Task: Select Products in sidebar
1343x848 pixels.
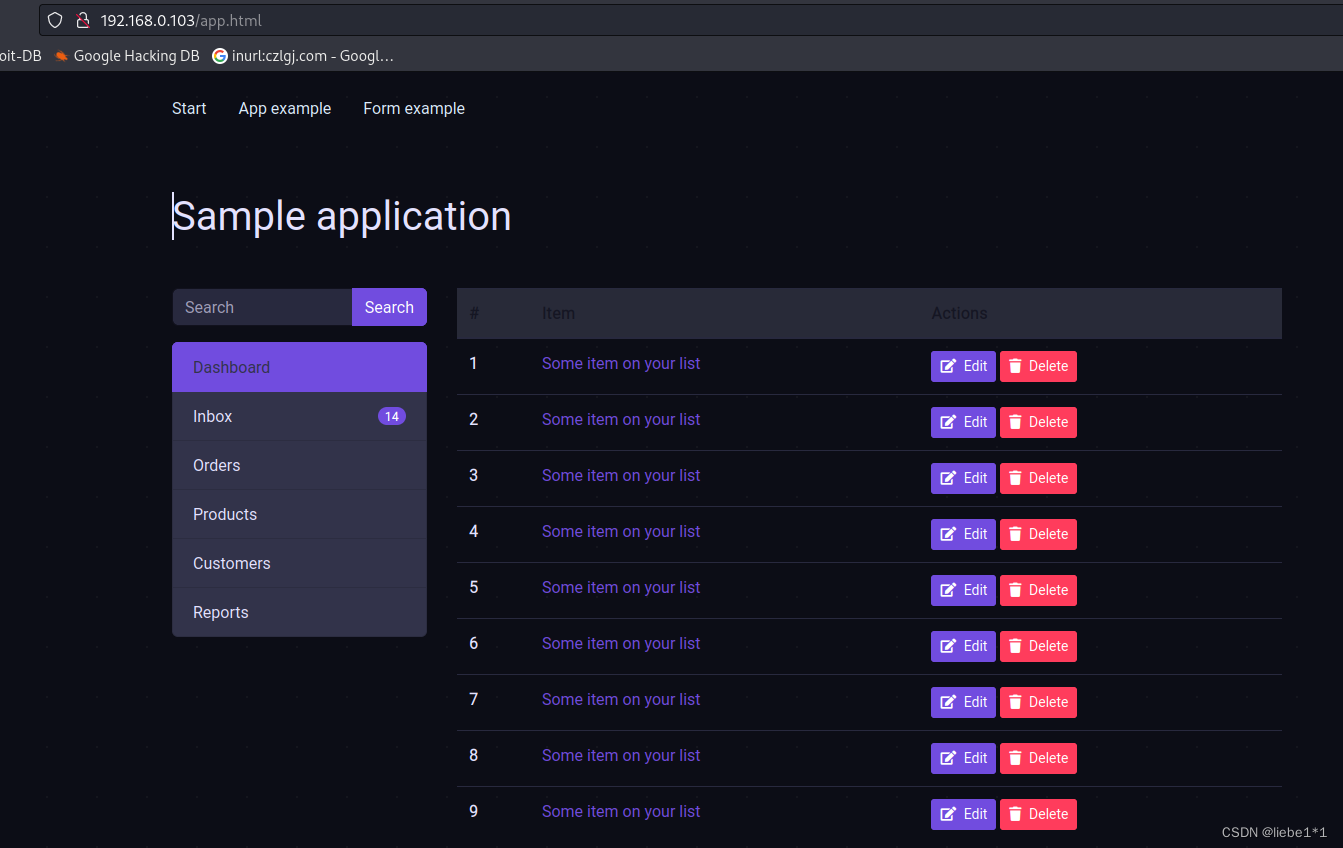Action: [299, 514]
